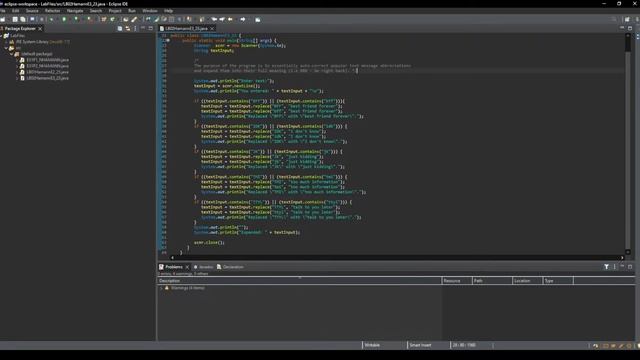The width and height of the screenshot is (640, 360).
Task: Expand the JRE System Library node
Action: (x=7, y=42)
